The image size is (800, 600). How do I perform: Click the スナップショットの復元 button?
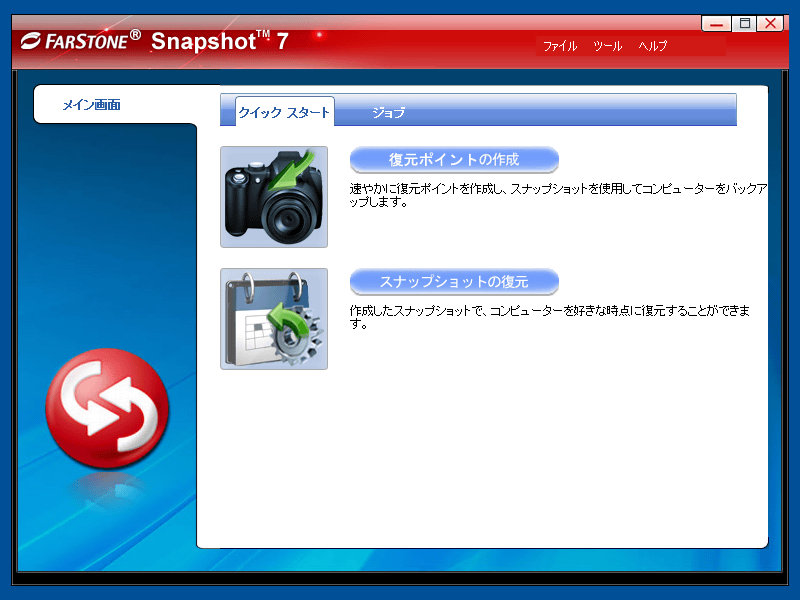pos(454,282)
